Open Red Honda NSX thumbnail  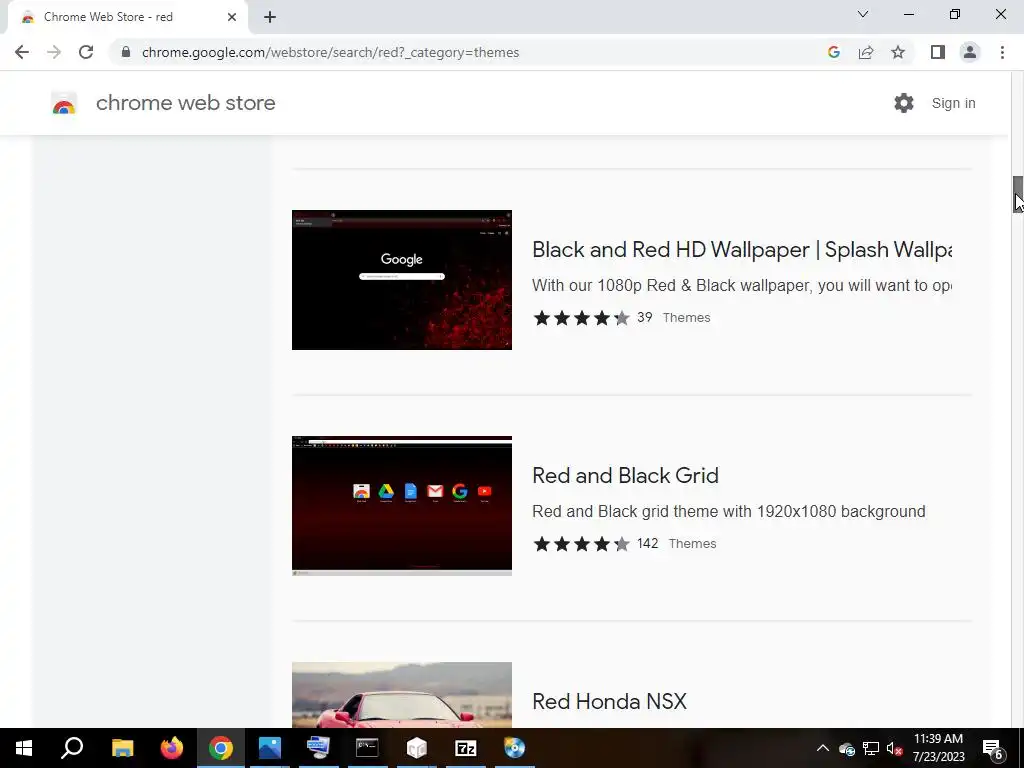pyautogui.click(x=402, y=695)
